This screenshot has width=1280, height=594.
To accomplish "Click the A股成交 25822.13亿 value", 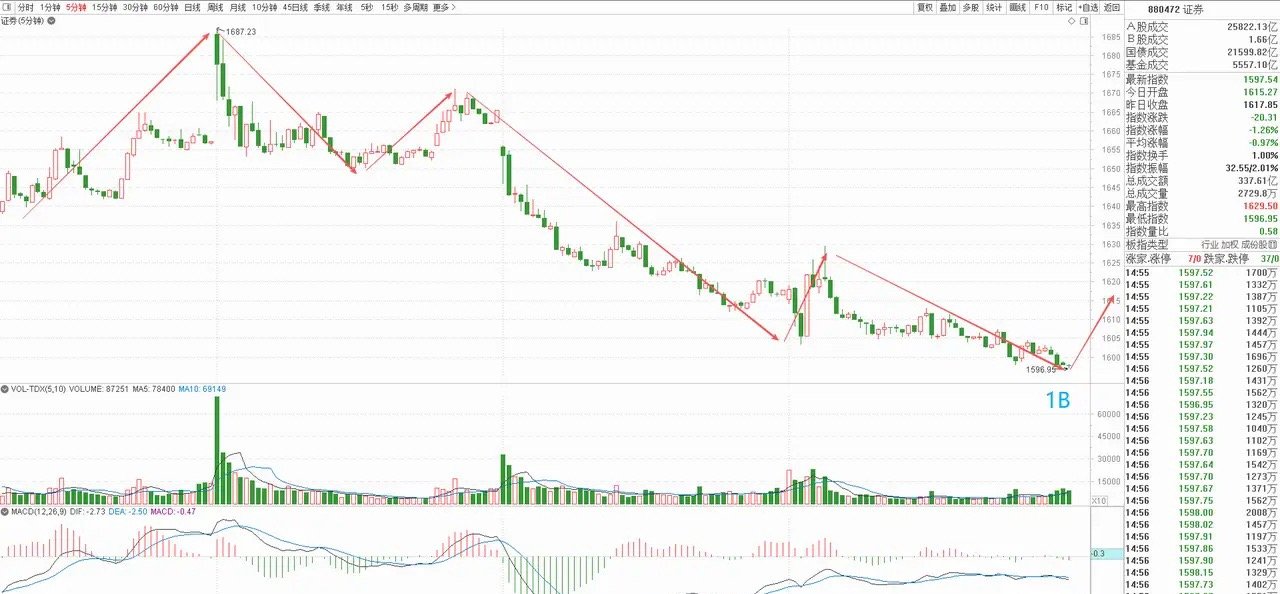I will pos(1253,26).
